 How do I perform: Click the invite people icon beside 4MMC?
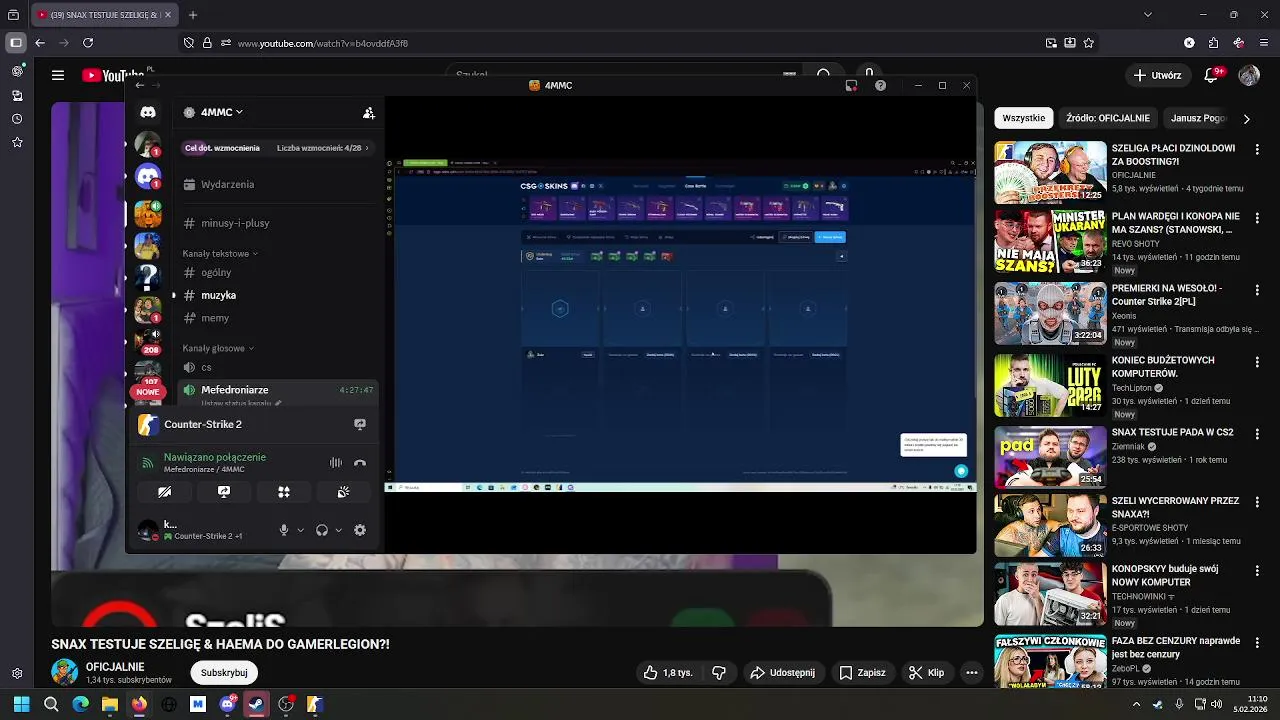(x=368, y=113)
